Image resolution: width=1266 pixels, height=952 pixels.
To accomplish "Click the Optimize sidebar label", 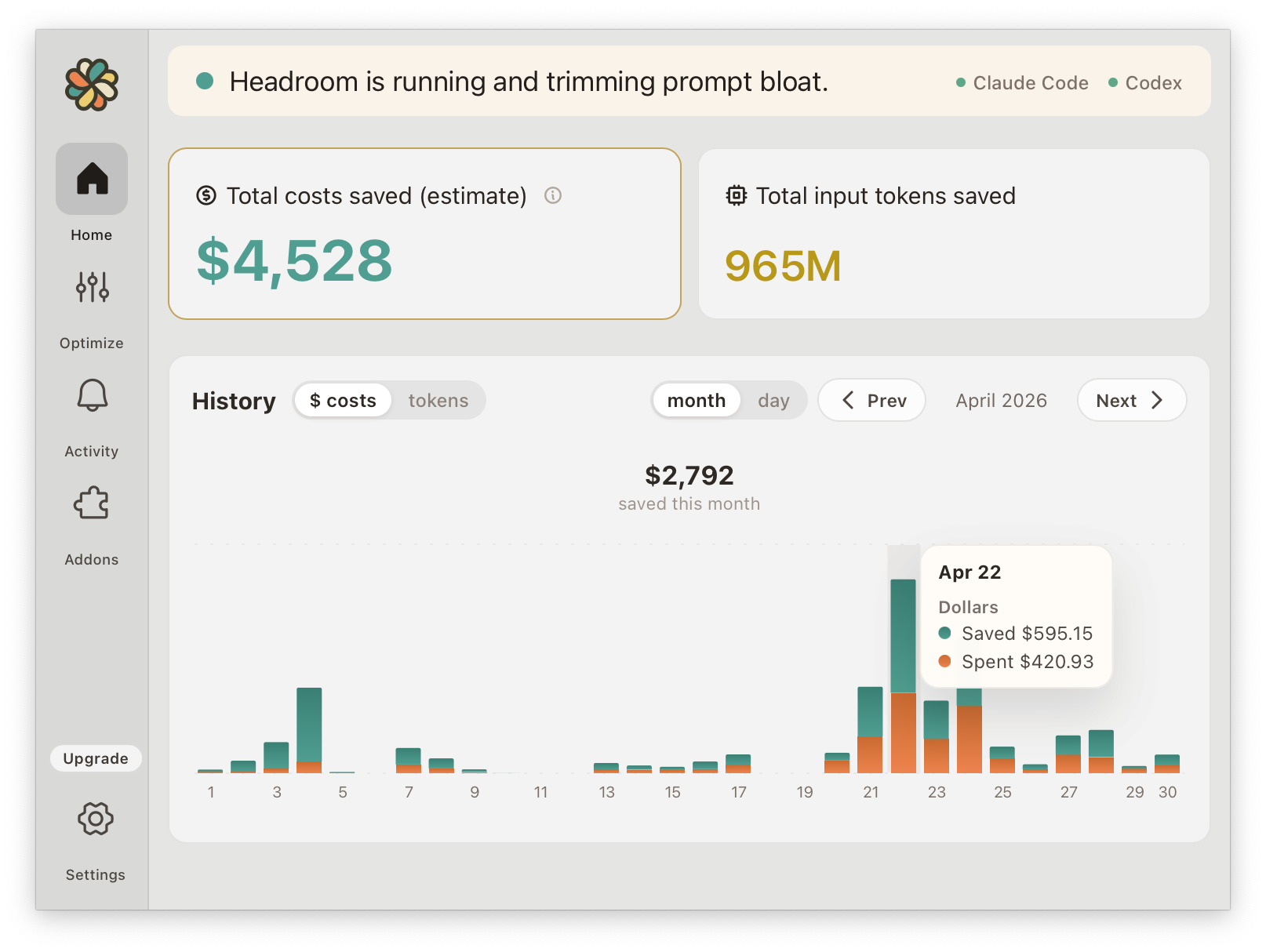I will (92, 343).
